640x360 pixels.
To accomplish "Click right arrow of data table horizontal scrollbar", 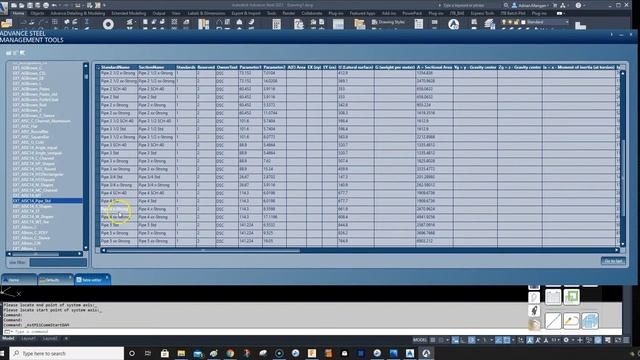I will click(x=617, y=250).
